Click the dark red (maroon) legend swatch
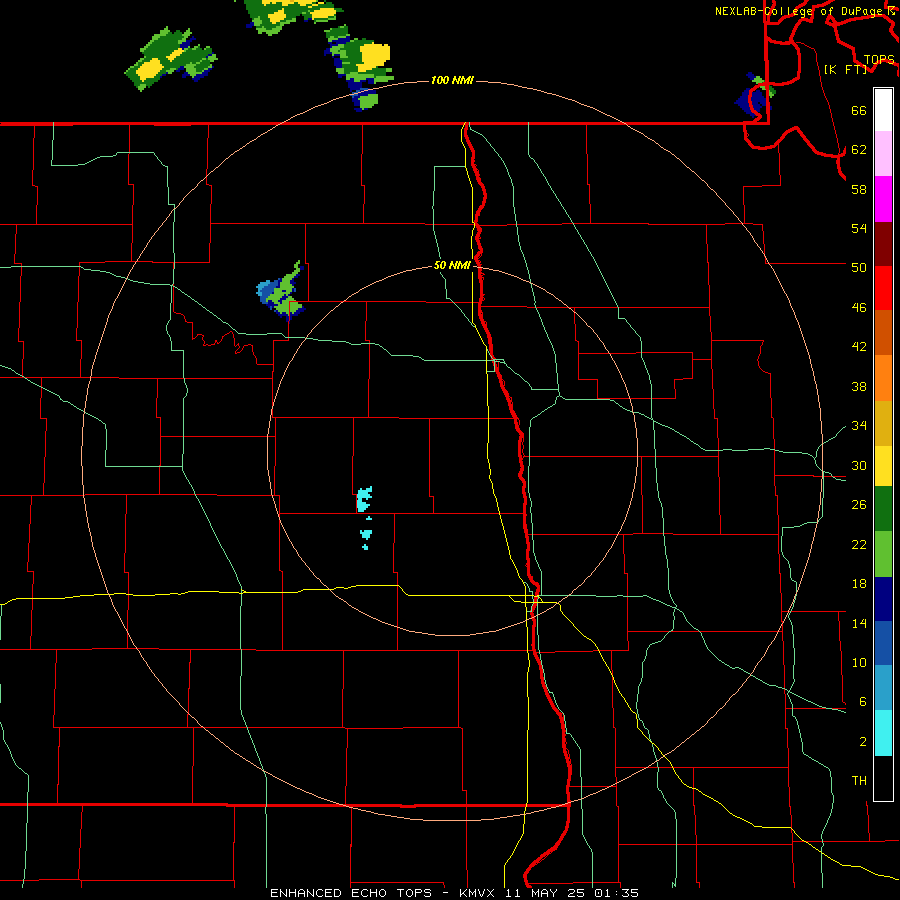This screenshot has height=900, width=900. tap(883, 243)
